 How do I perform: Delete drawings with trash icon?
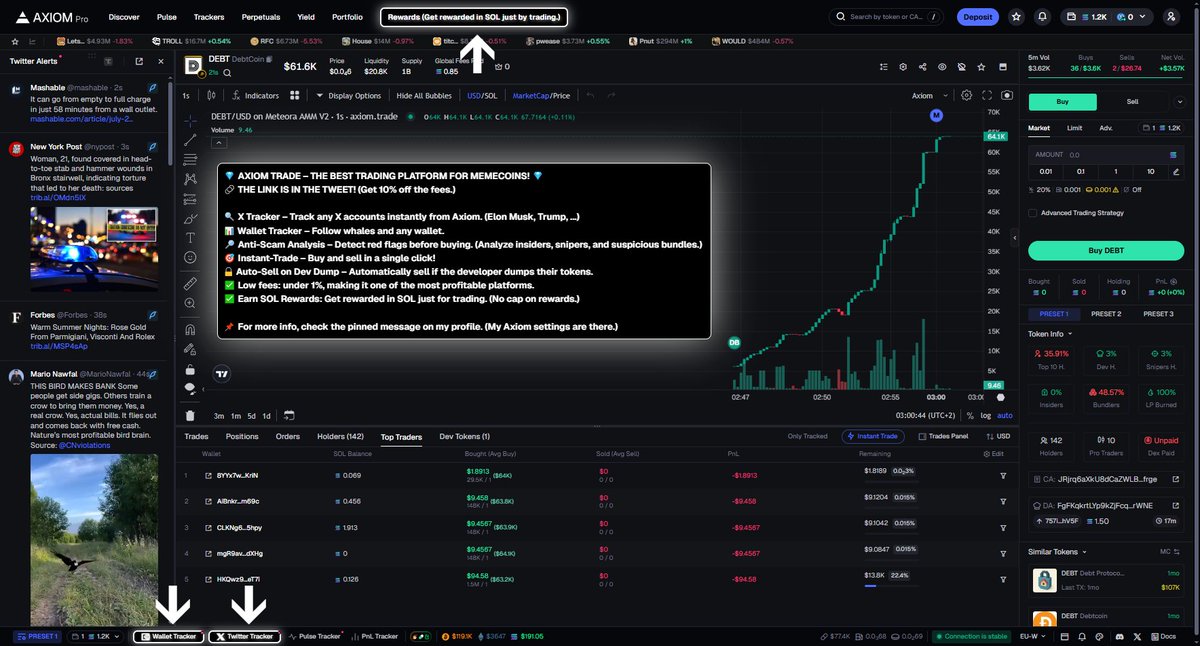click(190, 415)
